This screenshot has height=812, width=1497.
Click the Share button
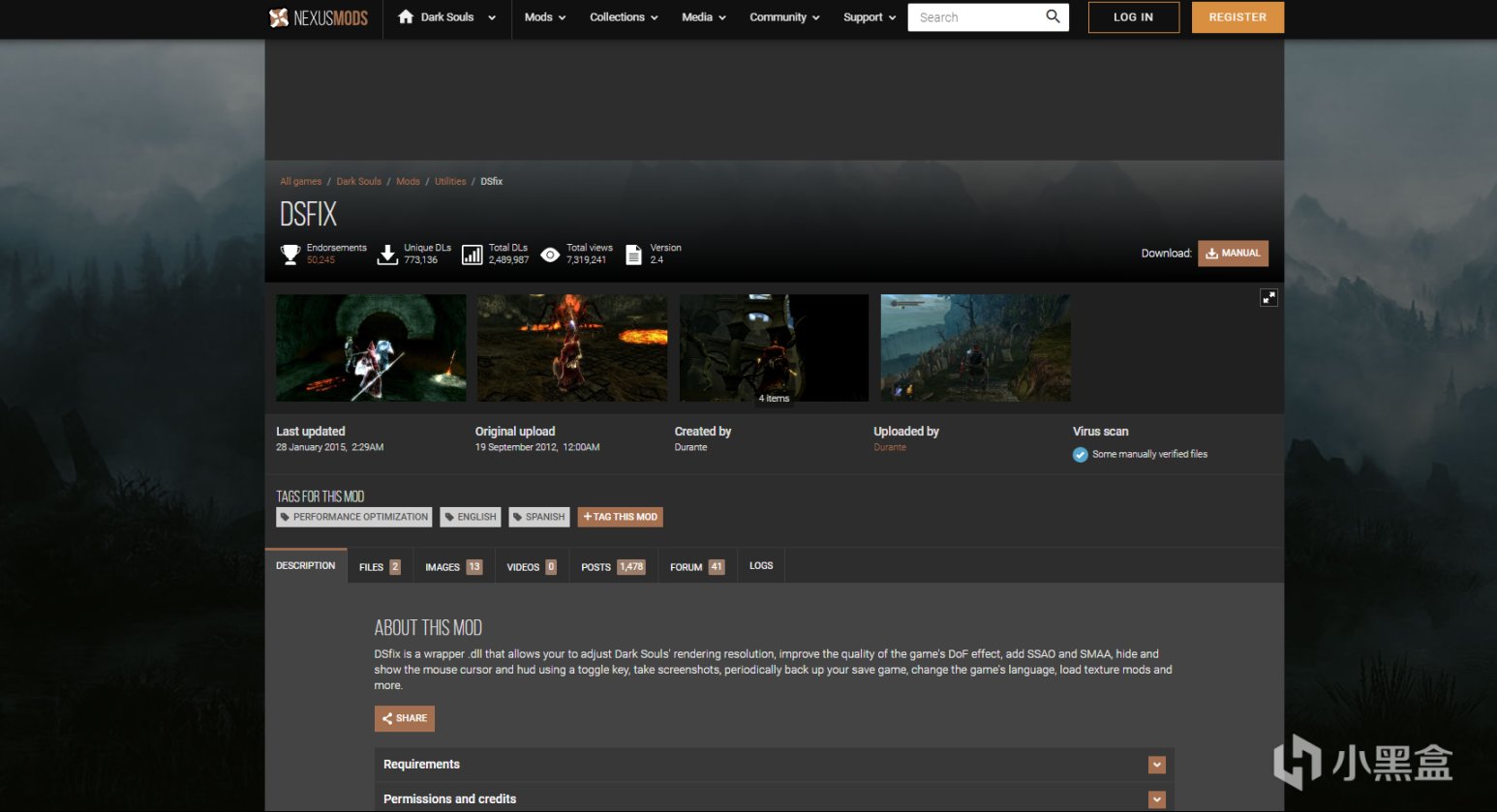[405, 718]
